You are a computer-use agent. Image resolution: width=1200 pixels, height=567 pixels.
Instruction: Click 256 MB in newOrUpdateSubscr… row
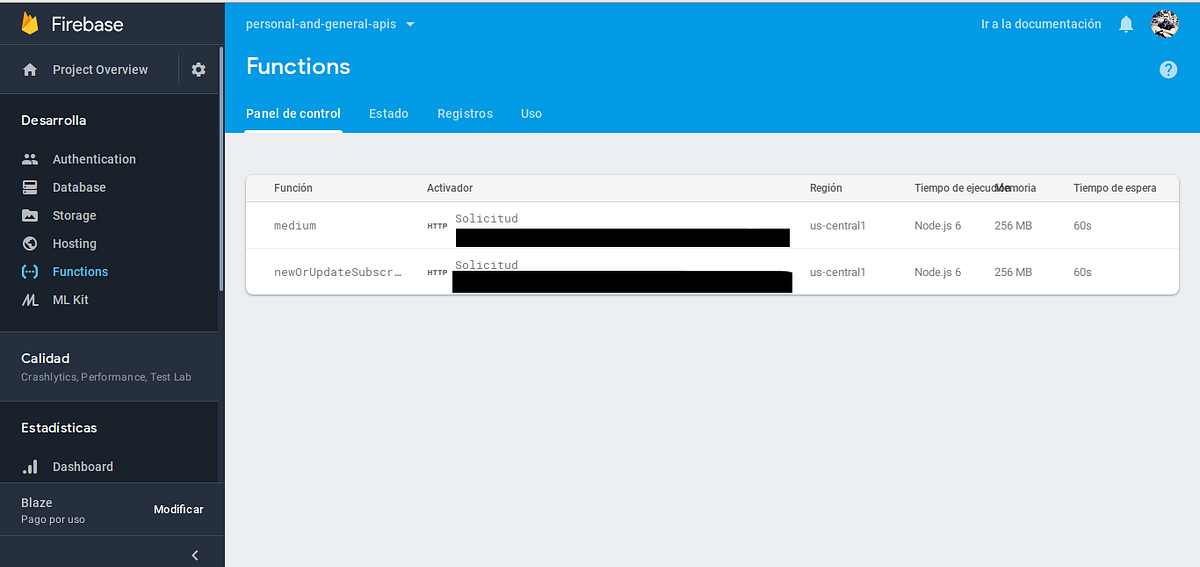pos(1013,272)
